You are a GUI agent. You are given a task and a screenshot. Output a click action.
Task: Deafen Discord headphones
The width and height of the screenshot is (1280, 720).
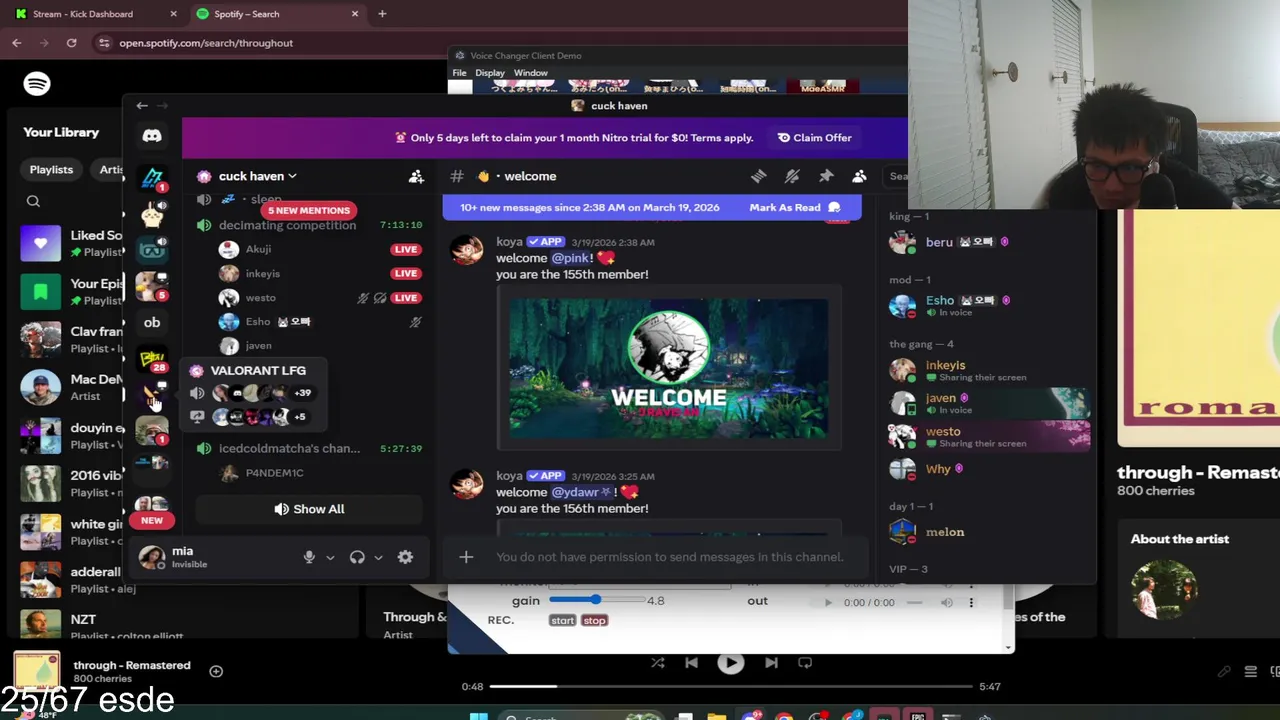pyautogui.click(x=357, y=557)
